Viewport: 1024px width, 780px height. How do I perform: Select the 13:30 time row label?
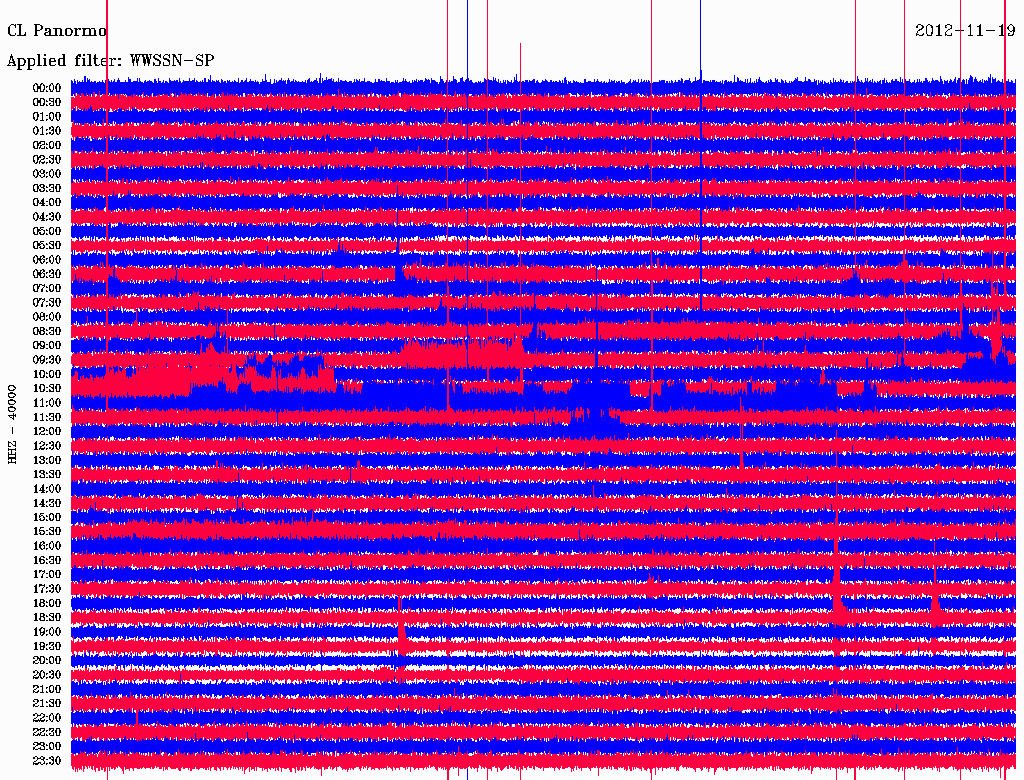point(47,474)
